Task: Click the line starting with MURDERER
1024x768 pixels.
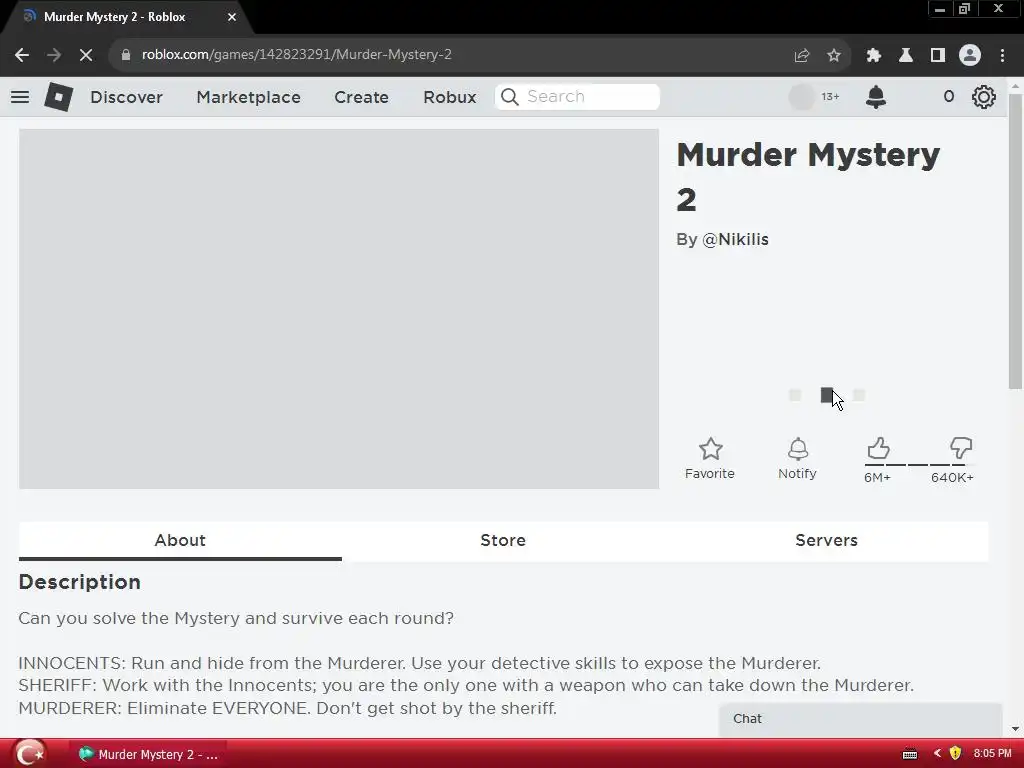Action: tap(287, 709)
